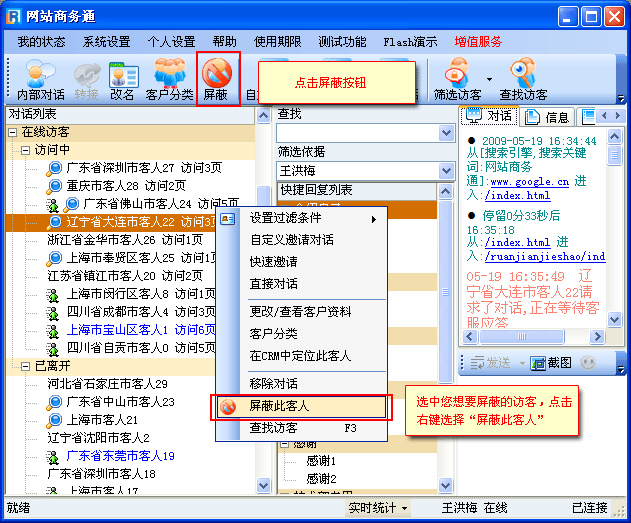Click the 查找访客 search visitors icon
This screenshot has width=631, height=523.
(523, 75)
